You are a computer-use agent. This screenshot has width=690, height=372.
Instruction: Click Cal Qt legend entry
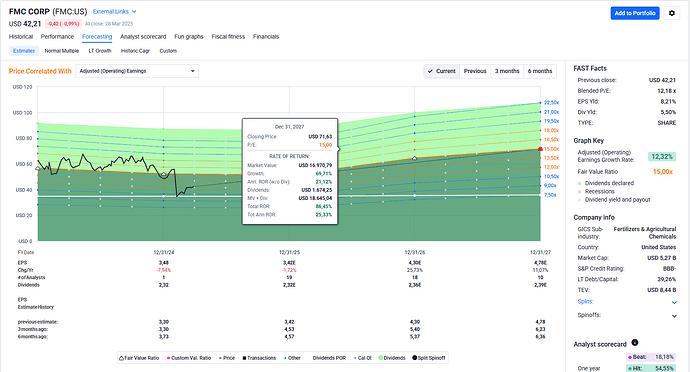(363, 358)
